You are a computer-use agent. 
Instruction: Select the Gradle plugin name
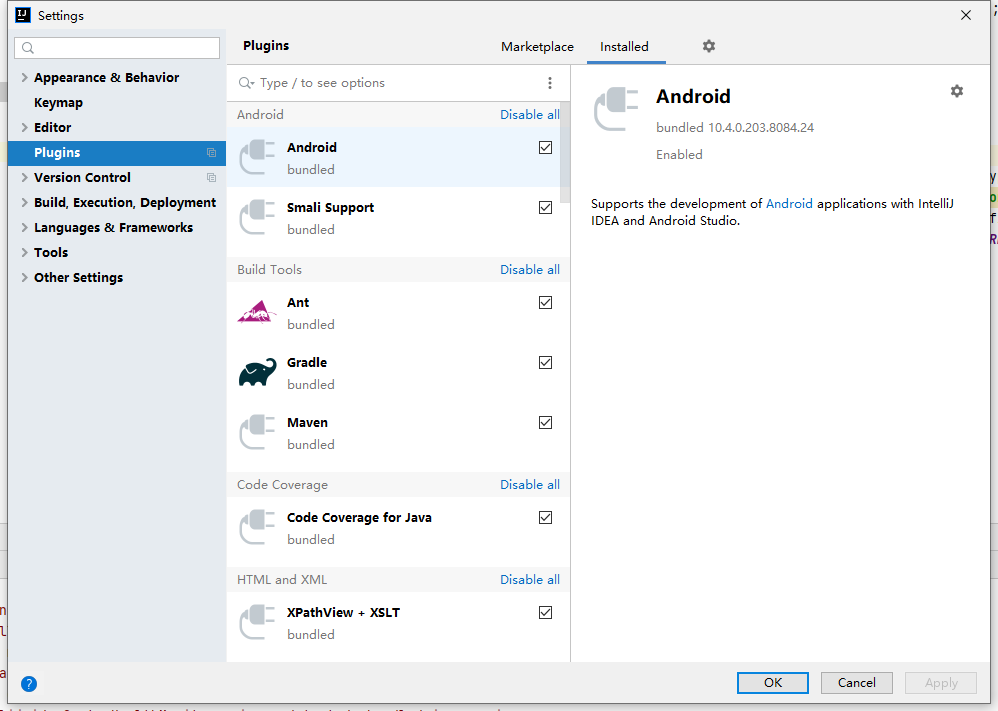coord(307,362)
